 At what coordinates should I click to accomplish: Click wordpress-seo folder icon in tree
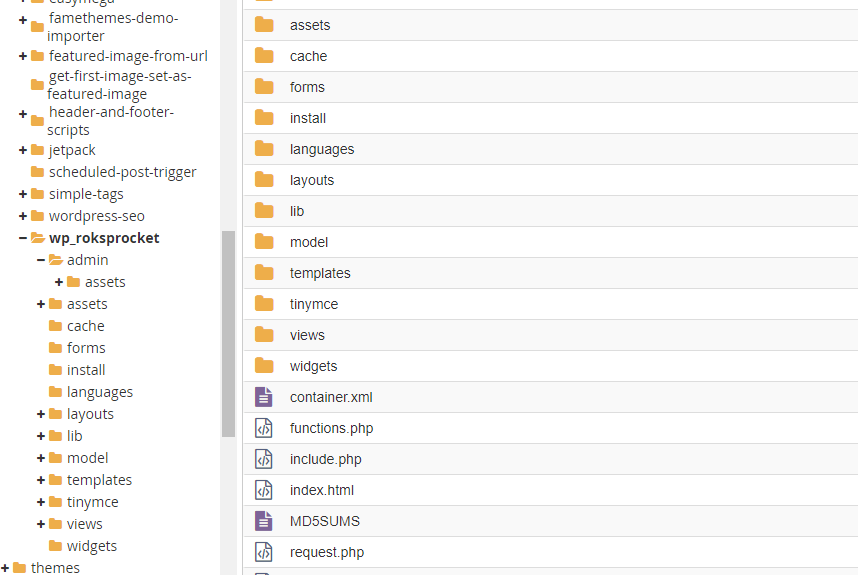[x=37, y=216]
